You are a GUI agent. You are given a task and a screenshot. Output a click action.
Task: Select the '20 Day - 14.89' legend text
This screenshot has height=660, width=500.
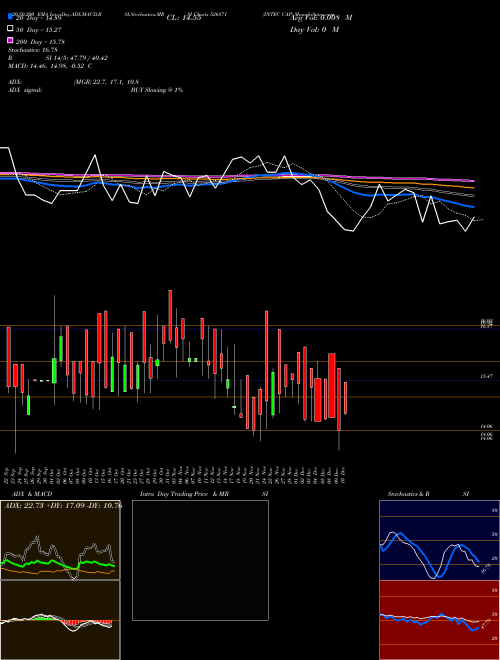38,18
